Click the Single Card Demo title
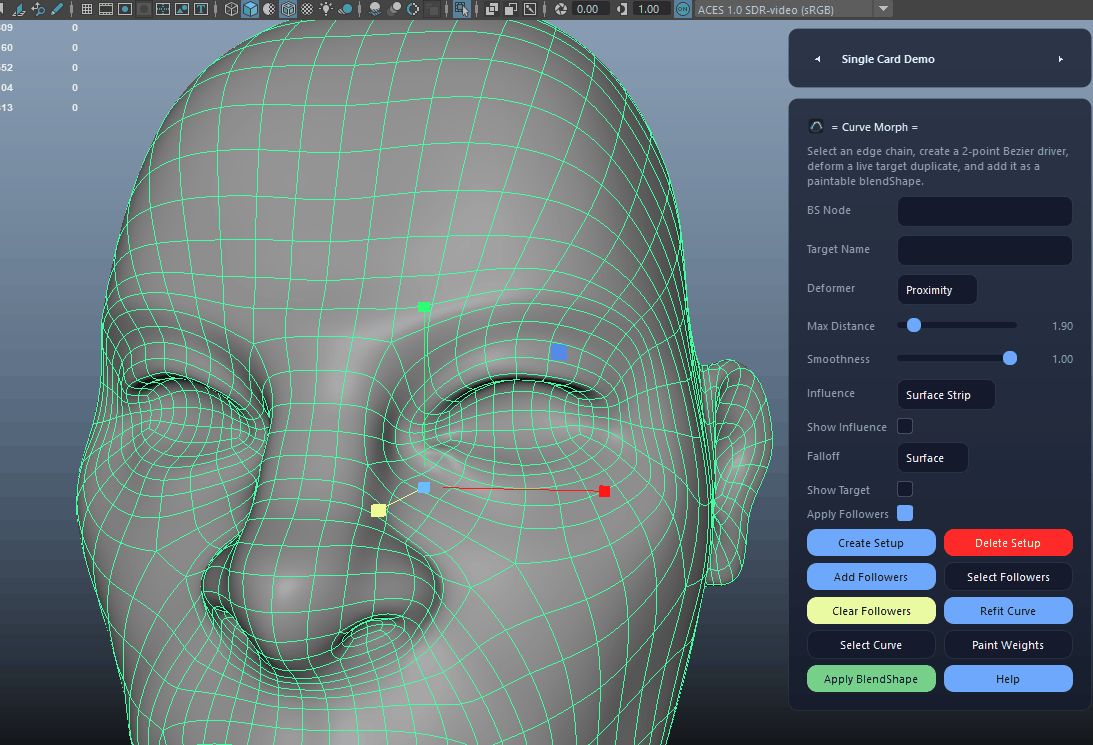 (x=887, y=59)
